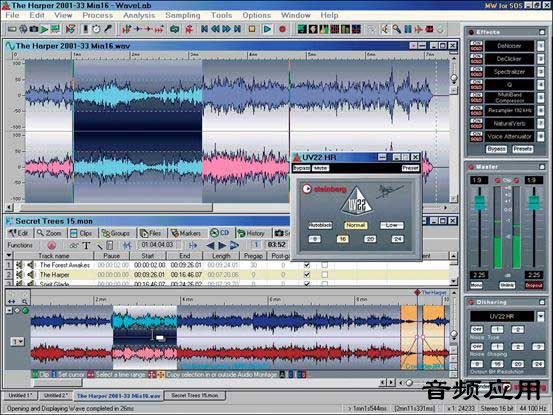Open the small arrow dropdown on montage track
This screenshot has height=415, width=553.
(9, 311)
